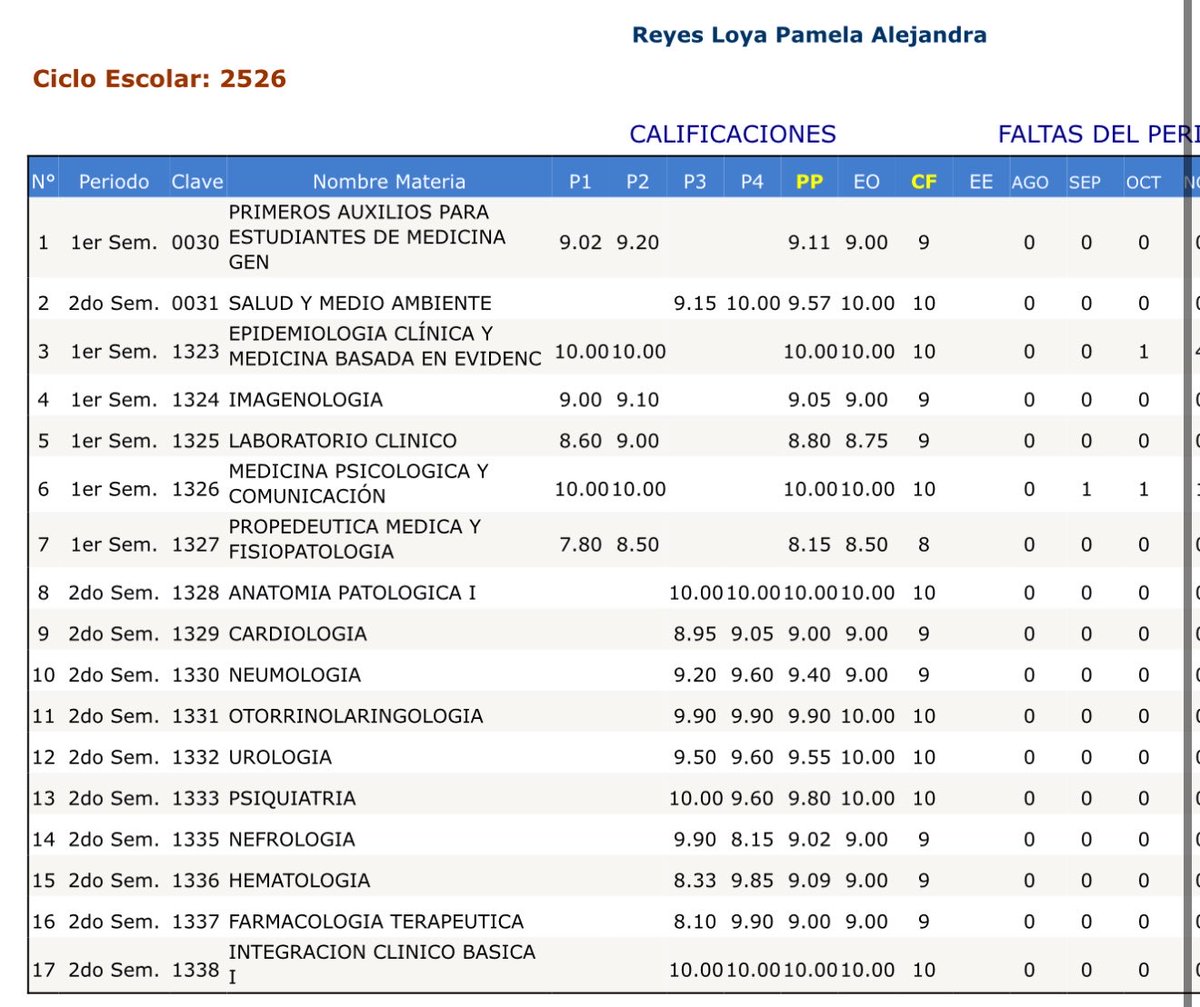Select the NEFROLOGIA subject name
This screenshot has width=1200, height=1007.
[292, 839]
